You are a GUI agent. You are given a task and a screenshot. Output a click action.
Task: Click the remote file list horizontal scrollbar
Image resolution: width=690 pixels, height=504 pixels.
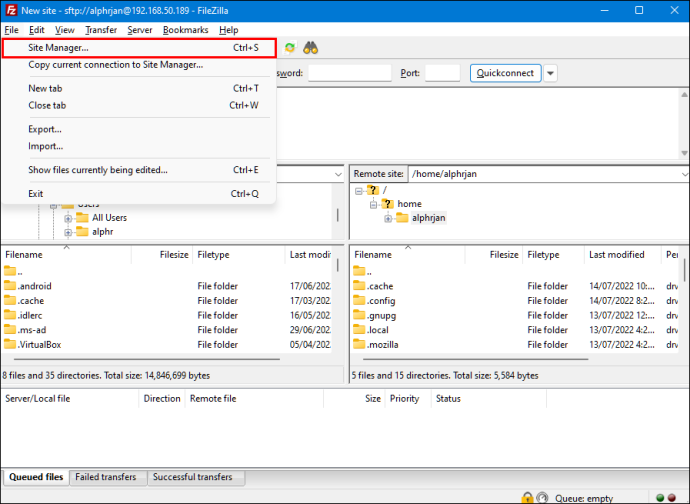[x=475, y=359]
